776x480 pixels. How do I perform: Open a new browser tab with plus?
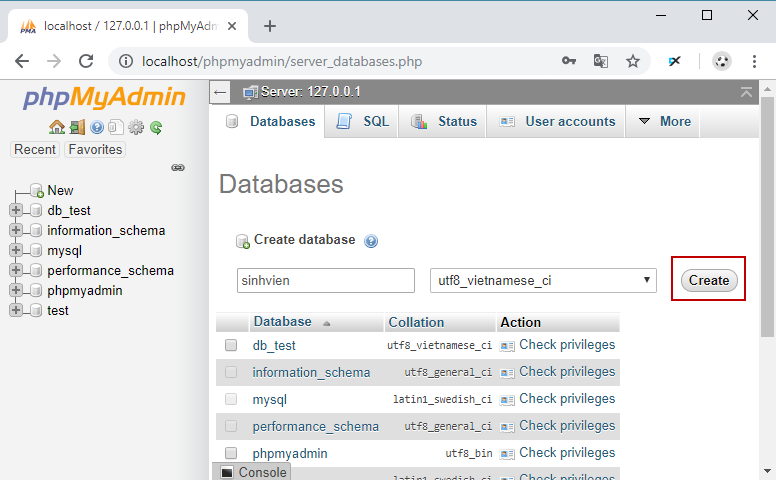[270, 26]
